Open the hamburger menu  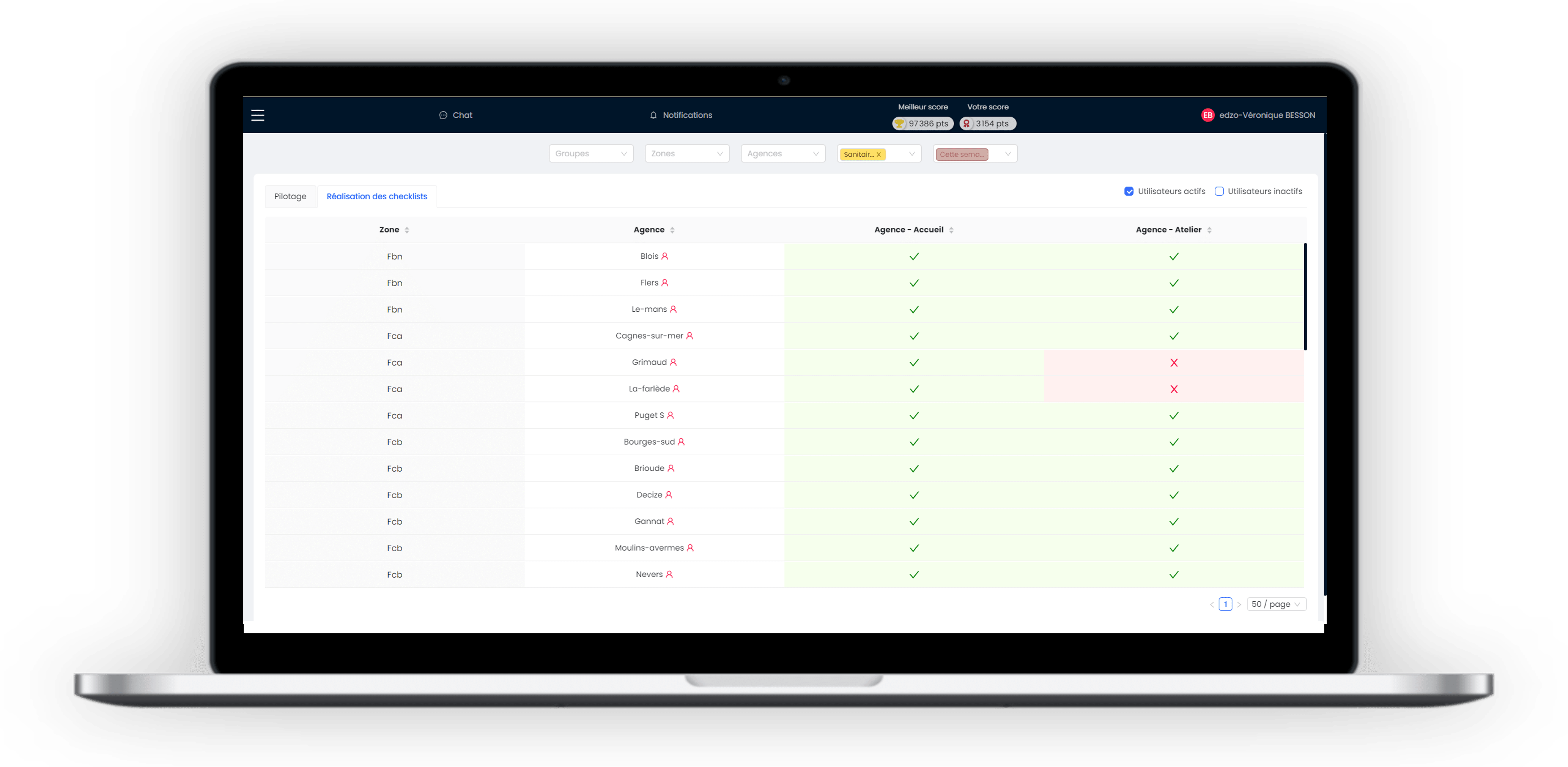pyautogui.click(x=258, y=115)
